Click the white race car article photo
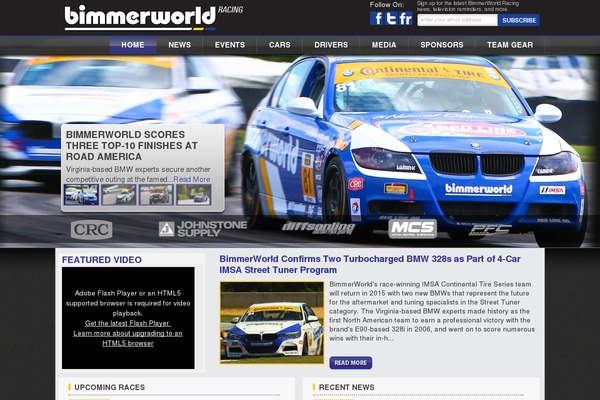The height and width of the screenshot is (400, 600). [x=272, y=322]
